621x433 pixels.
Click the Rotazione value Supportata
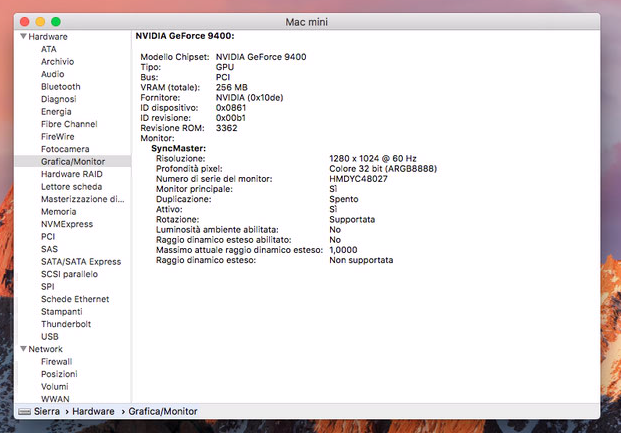[x=352, y=219]
